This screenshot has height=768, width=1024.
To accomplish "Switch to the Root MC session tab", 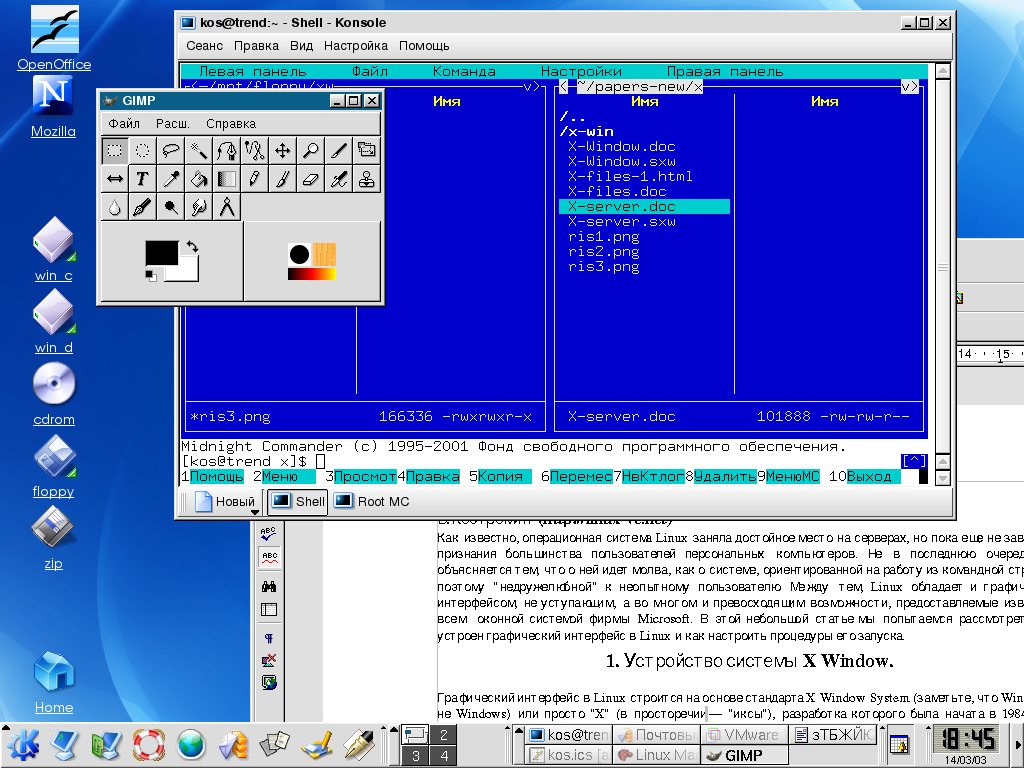I will click(372, 501).
